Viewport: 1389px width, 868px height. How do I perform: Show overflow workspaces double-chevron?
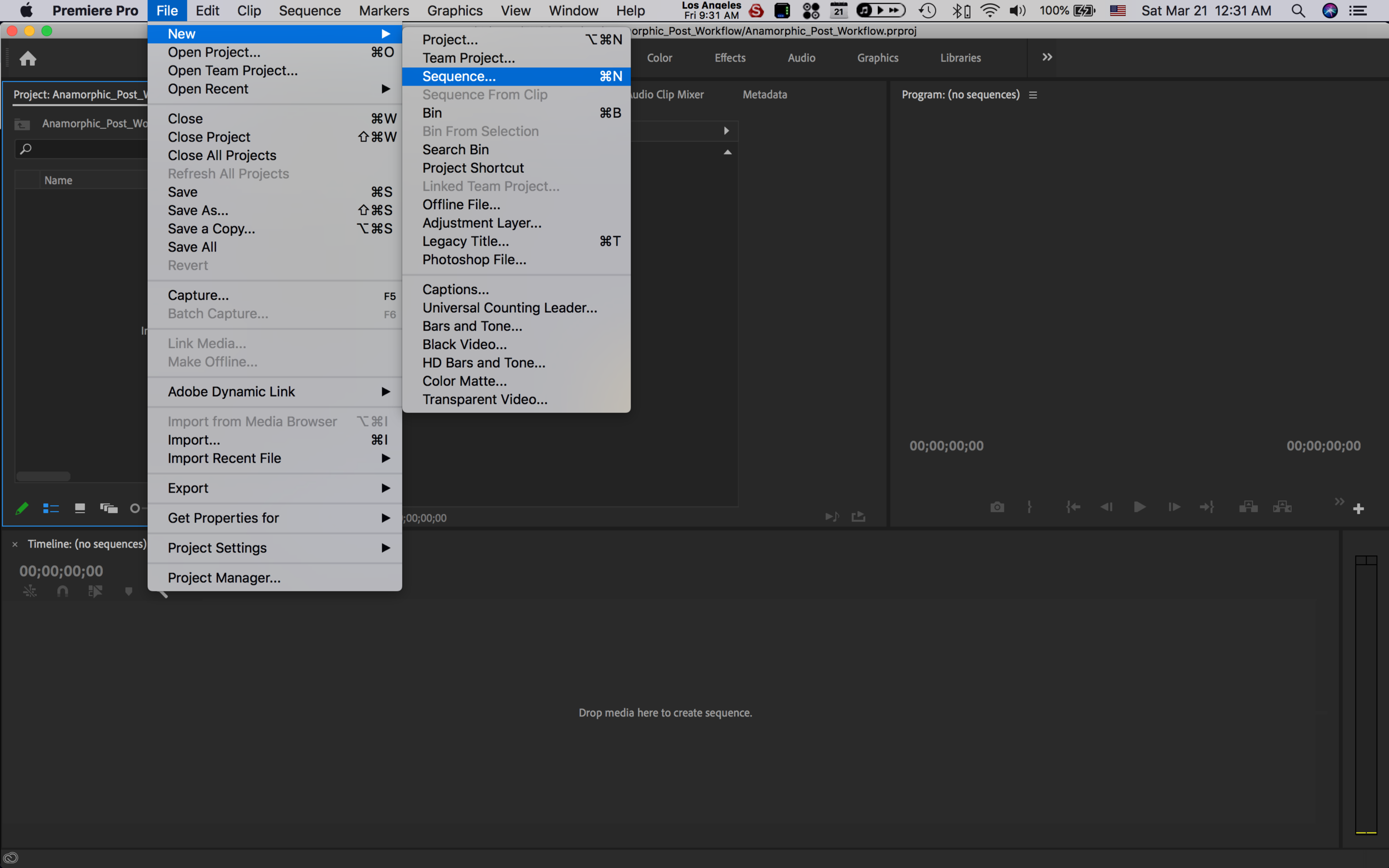pos(1047,57)
